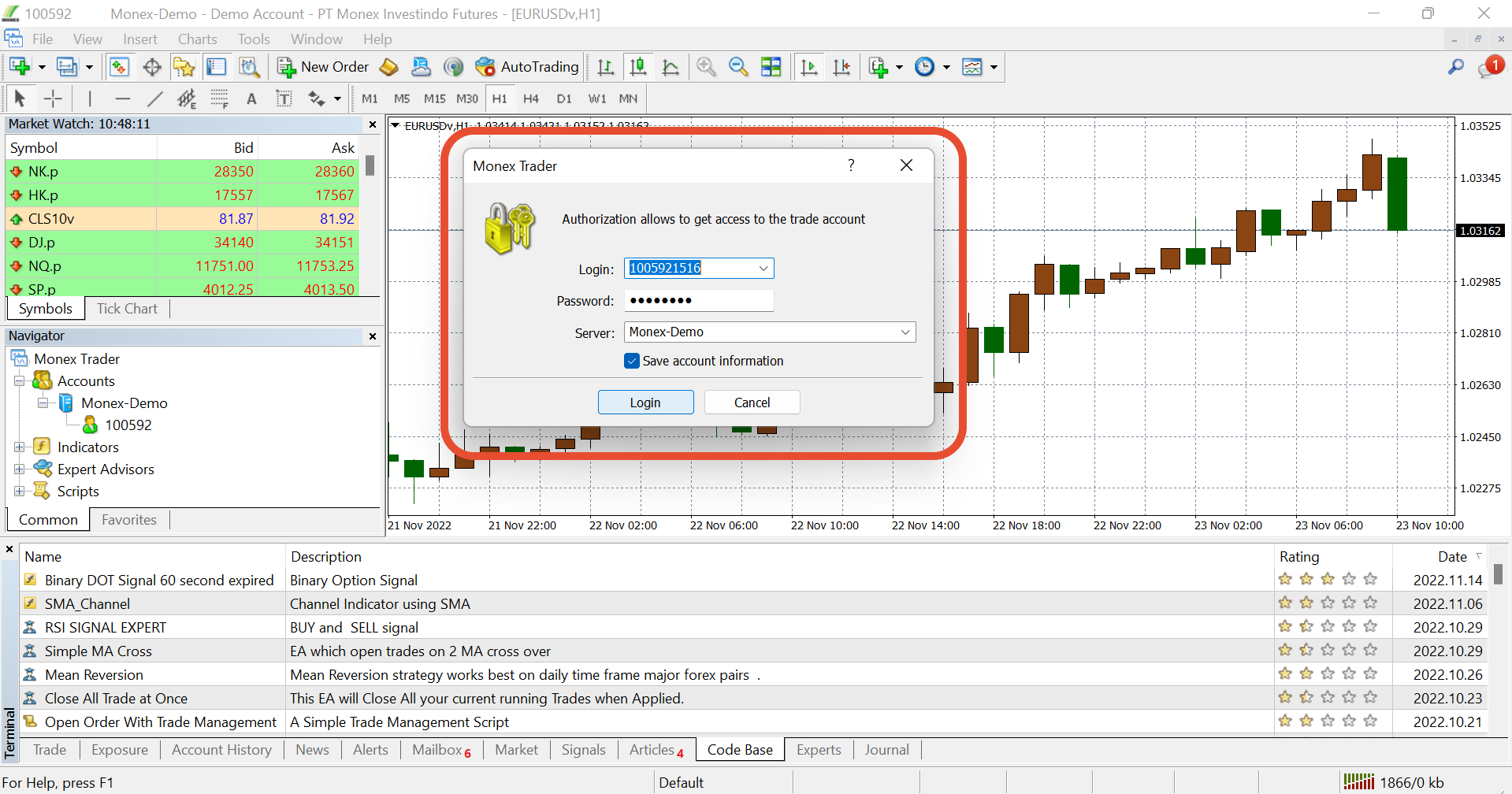The height and width of the screenshot is (794, 1512).
Task: Open the Login account dropdown
Action: pyautogui.click(x=763, y=269)
